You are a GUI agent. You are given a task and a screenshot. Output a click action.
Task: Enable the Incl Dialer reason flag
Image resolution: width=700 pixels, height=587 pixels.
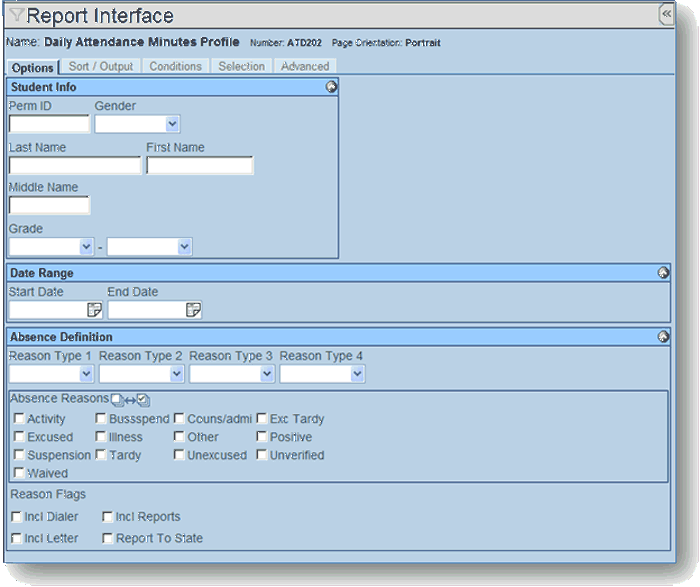pyautogui.click(x=16, y=517)
